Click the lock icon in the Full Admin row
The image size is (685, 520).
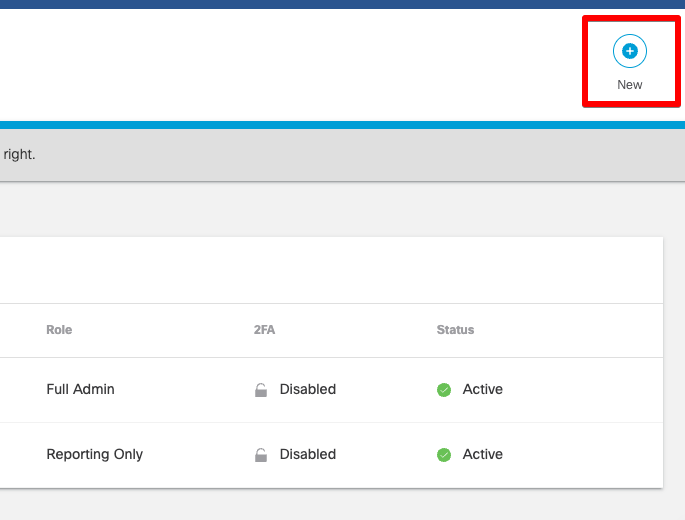point(261,390)
